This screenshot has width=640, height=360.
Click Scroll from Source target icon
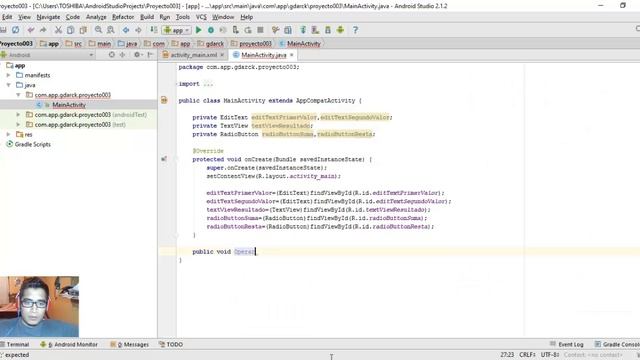pos(111,55)
